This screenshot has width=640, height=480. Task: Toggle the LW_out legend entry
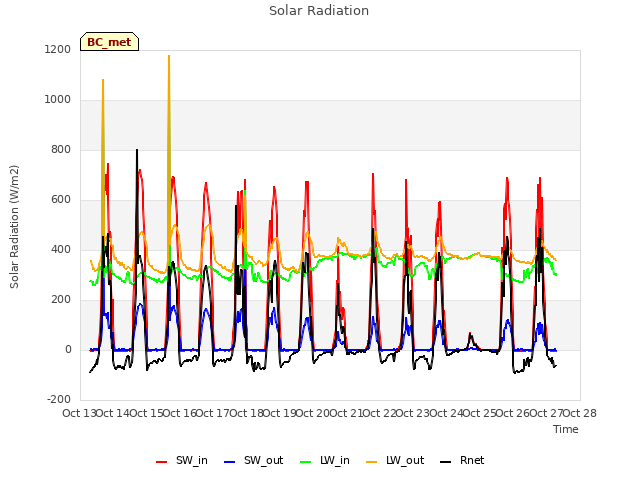point(395,460)
